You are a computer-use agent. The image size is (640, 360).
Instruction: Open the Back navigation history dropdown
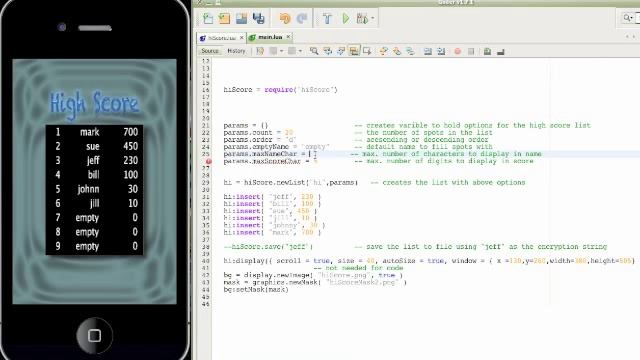coord(281,51)
